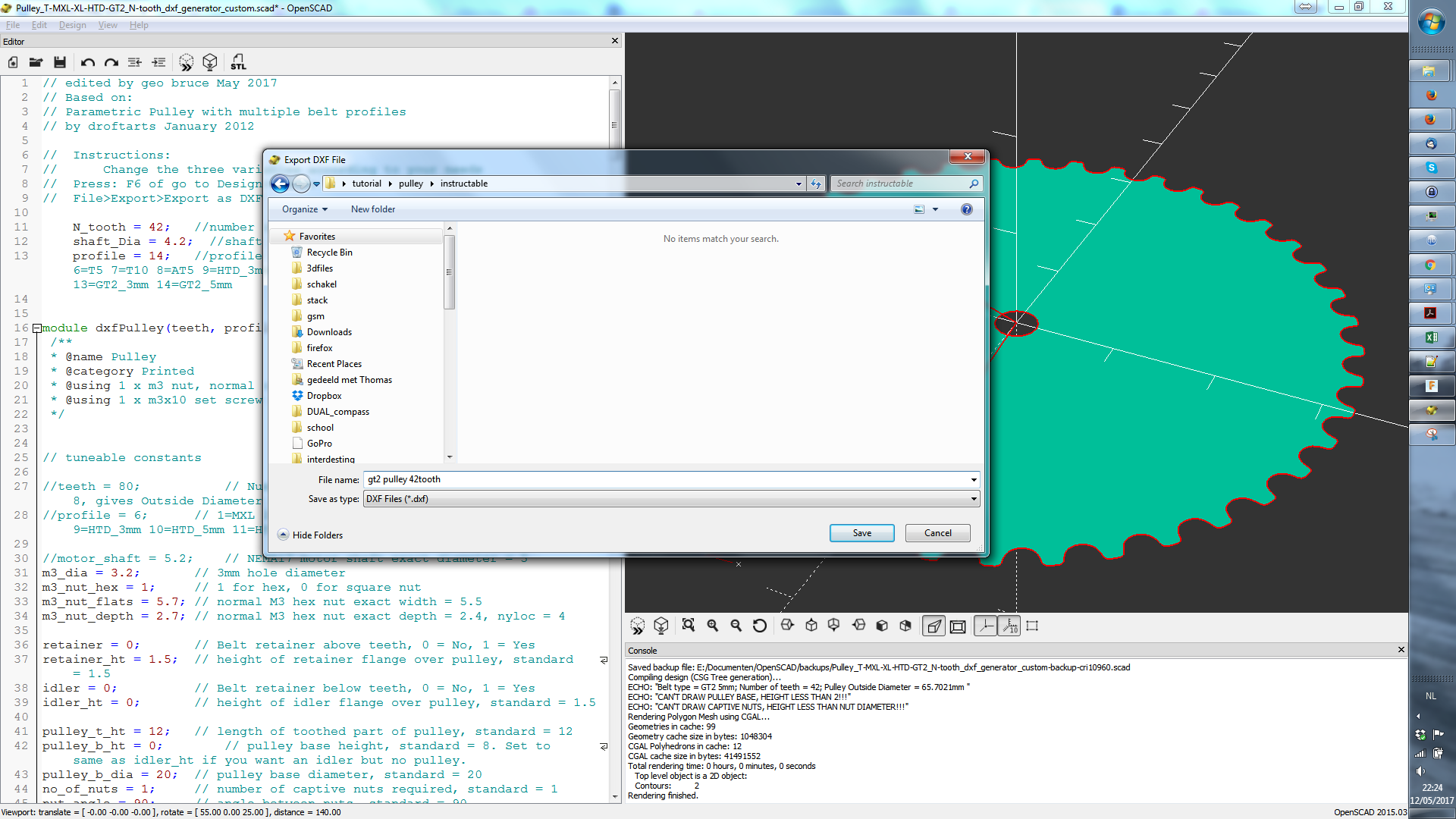
Task: Click the Open file icon in editor toolbar
Action: click(36, 62)
